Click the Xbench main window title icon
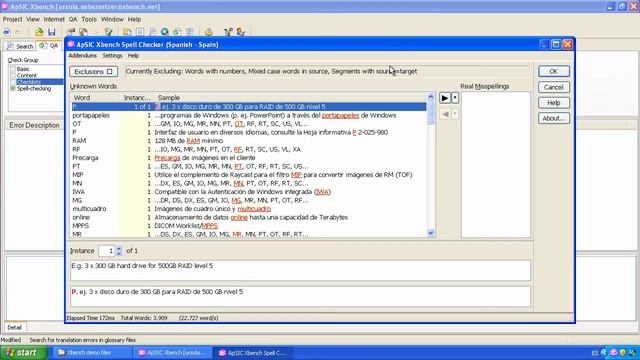The width and height of the screenshot is (640, 360). [5, 7]
